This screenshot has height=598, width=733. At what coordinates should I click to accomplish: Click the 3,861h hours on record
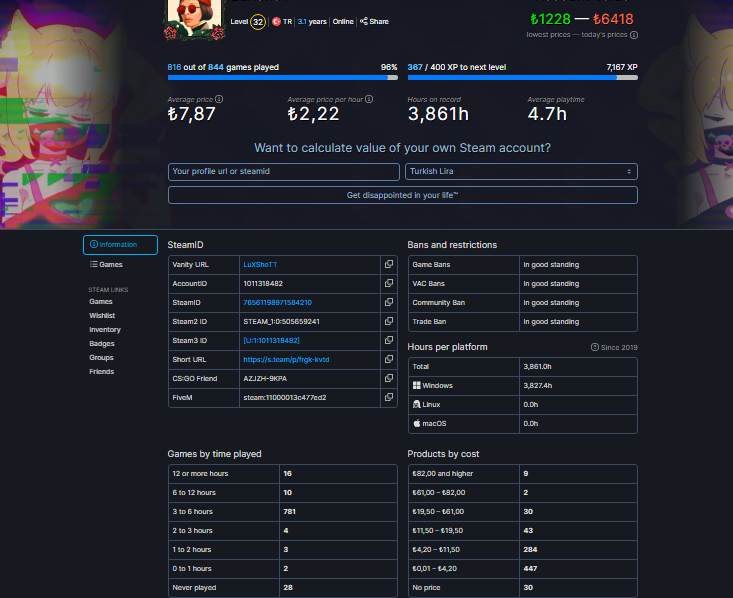pos(438,114)
